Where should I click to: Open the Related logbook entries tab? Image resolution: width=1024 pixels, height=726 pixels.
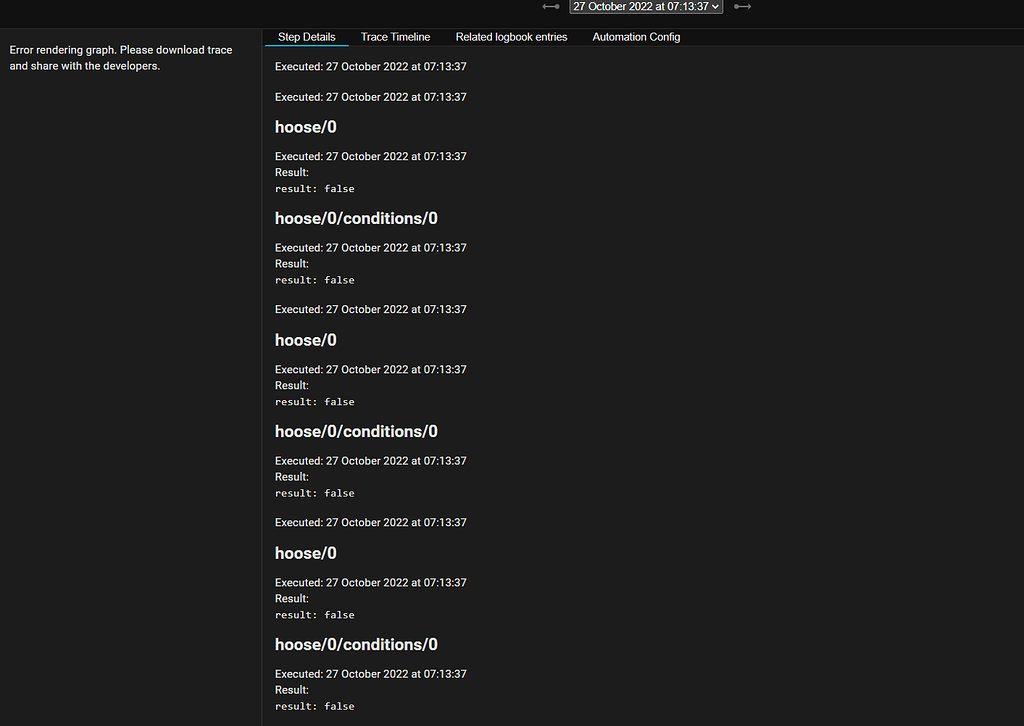511,37
